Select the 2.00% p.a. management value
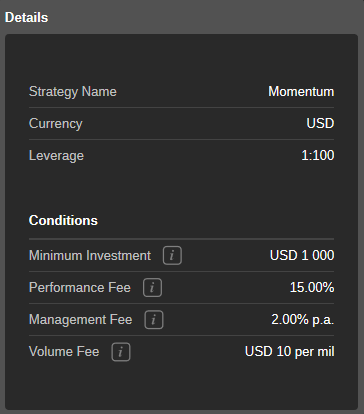This screenshot has height=414, width=364. tap(303, 320)
